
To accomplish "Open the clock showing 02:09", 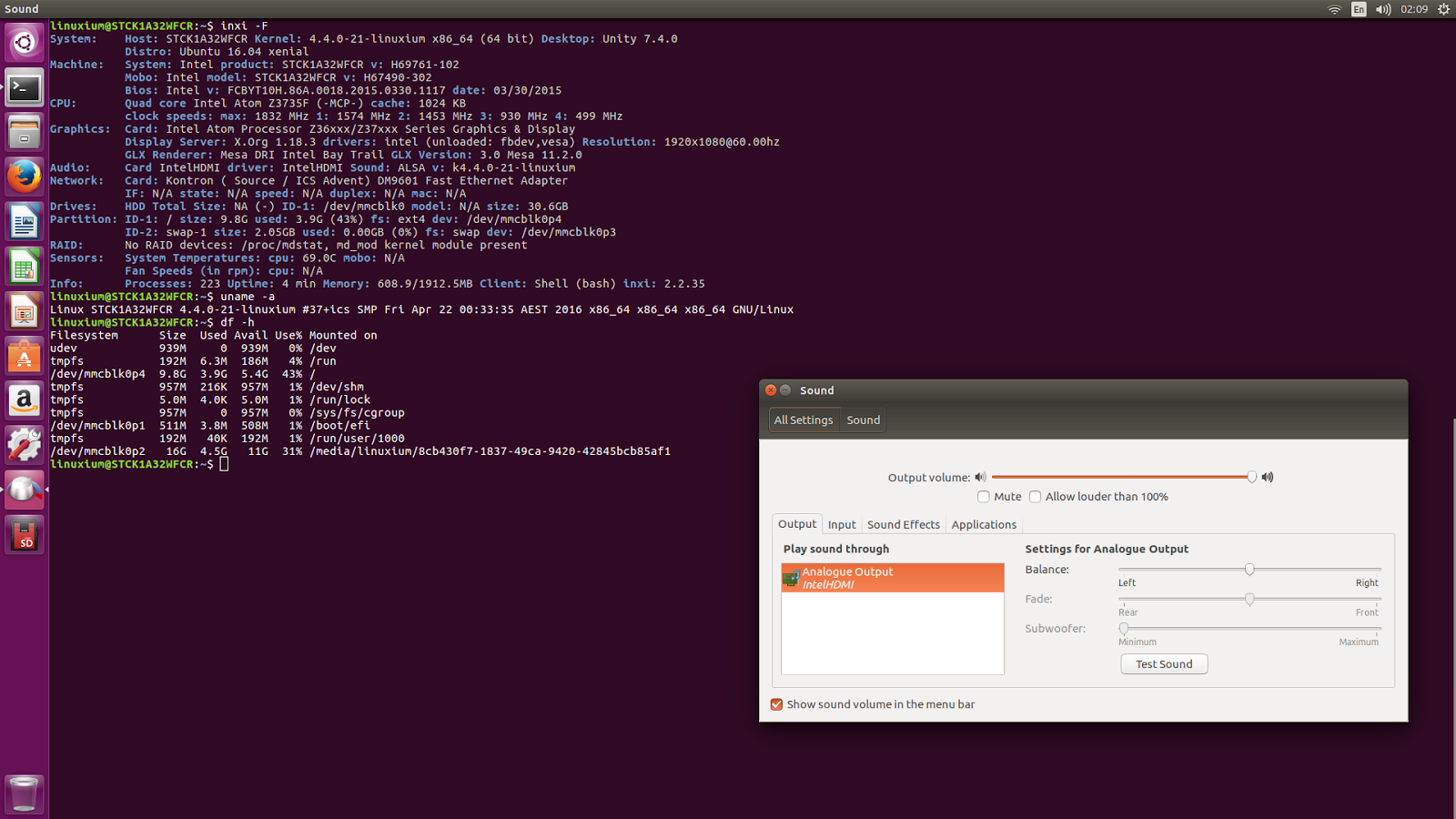I will pyautogui.click(x=1414, y=9).
